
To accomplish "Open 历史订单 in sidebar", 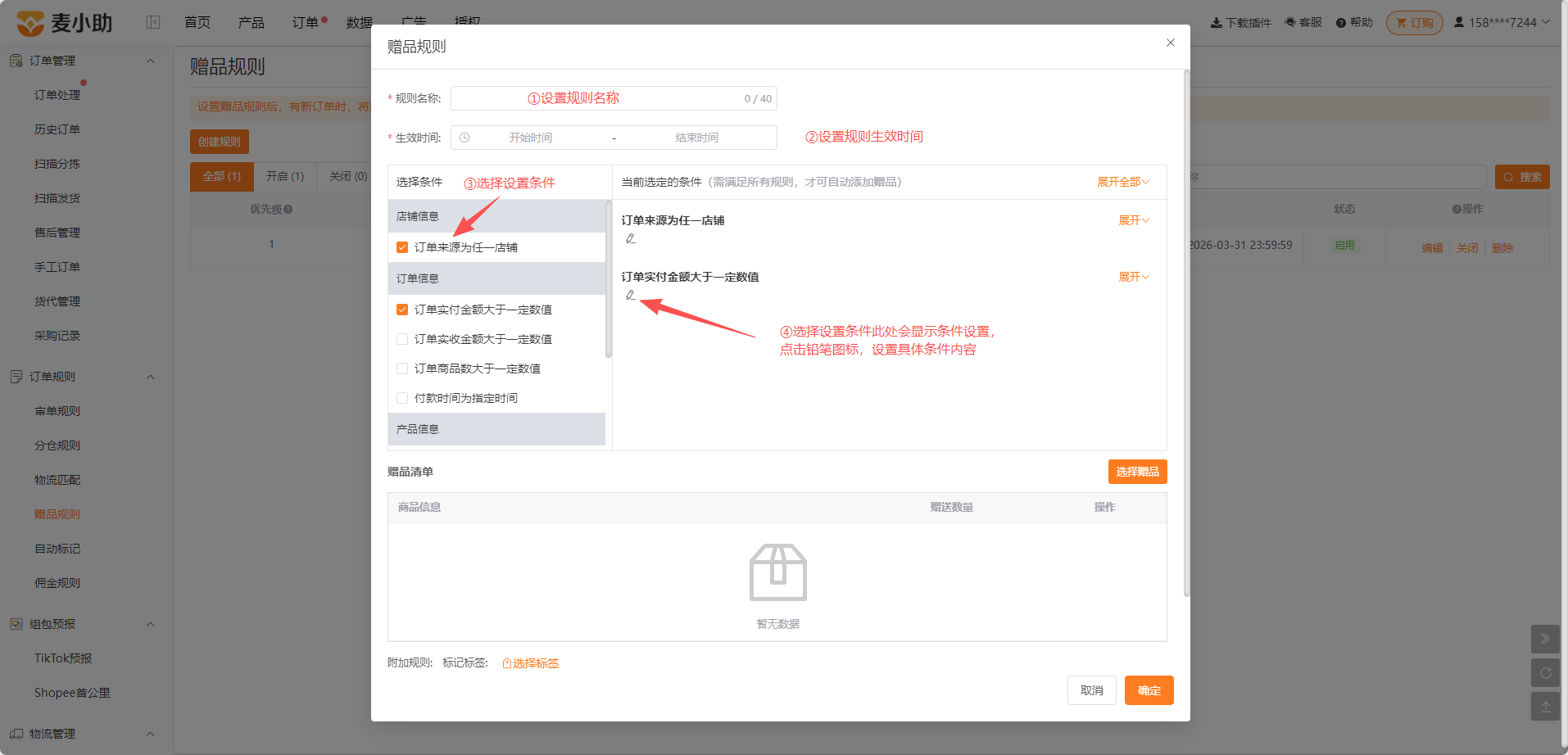I will (57, 129).
